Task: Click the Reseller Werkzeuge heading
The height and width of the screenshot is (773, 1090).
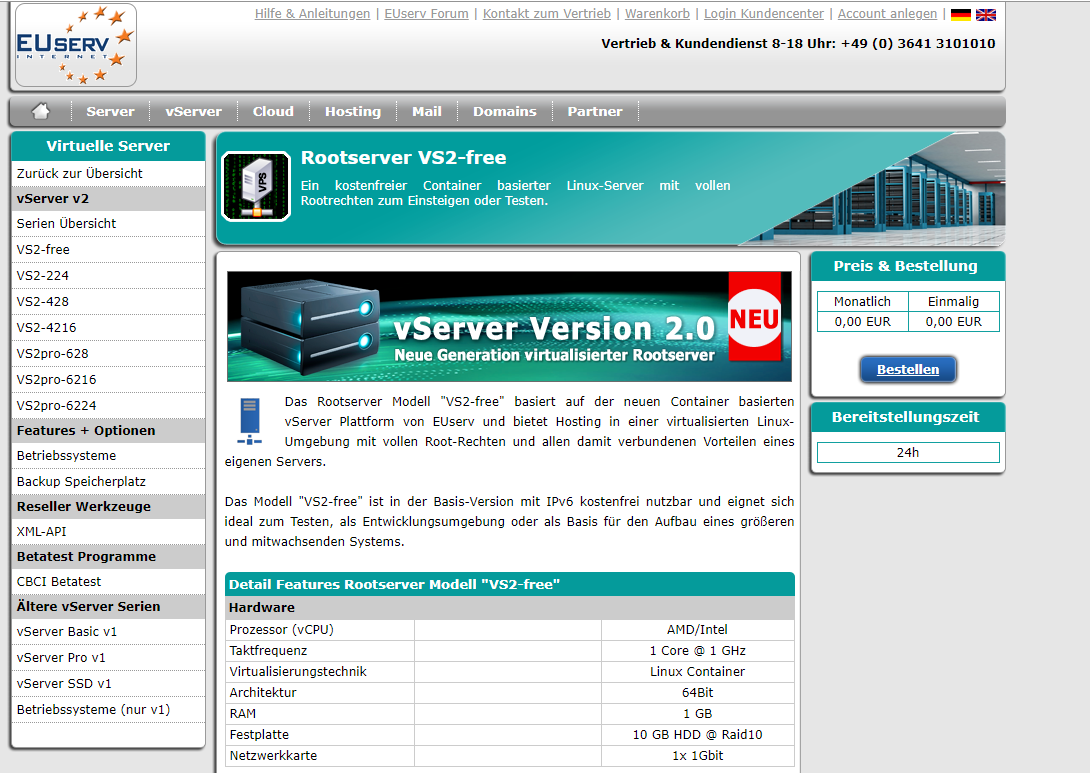Action: 108,506
